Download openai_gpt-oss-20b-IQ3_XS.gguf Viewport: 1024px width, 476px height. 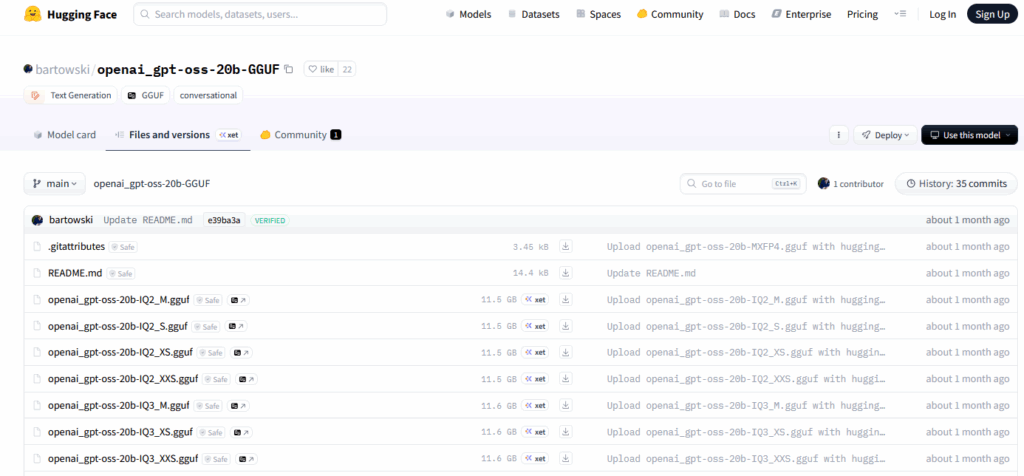[566, 432]
